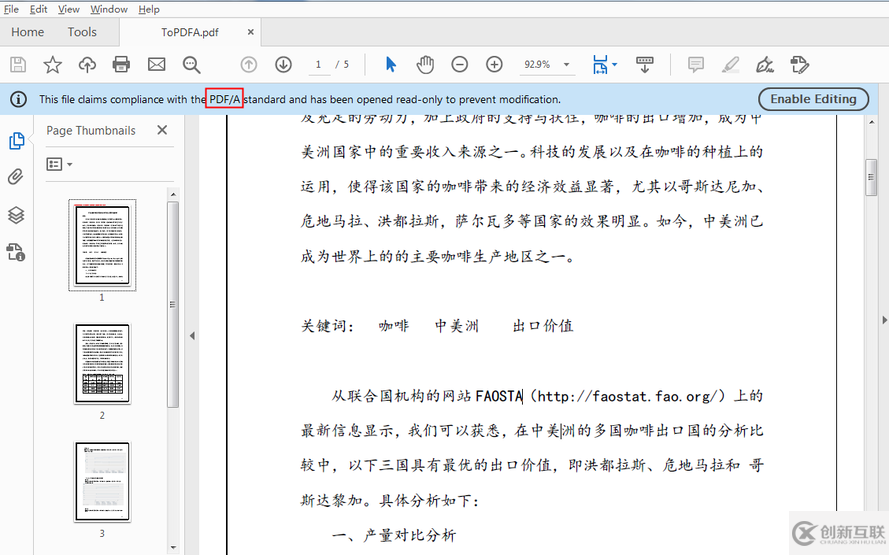Click the http://faostat.fao.org/ URL text
Viewport: 889px width, 555px height.
click(x=628, y=396)
